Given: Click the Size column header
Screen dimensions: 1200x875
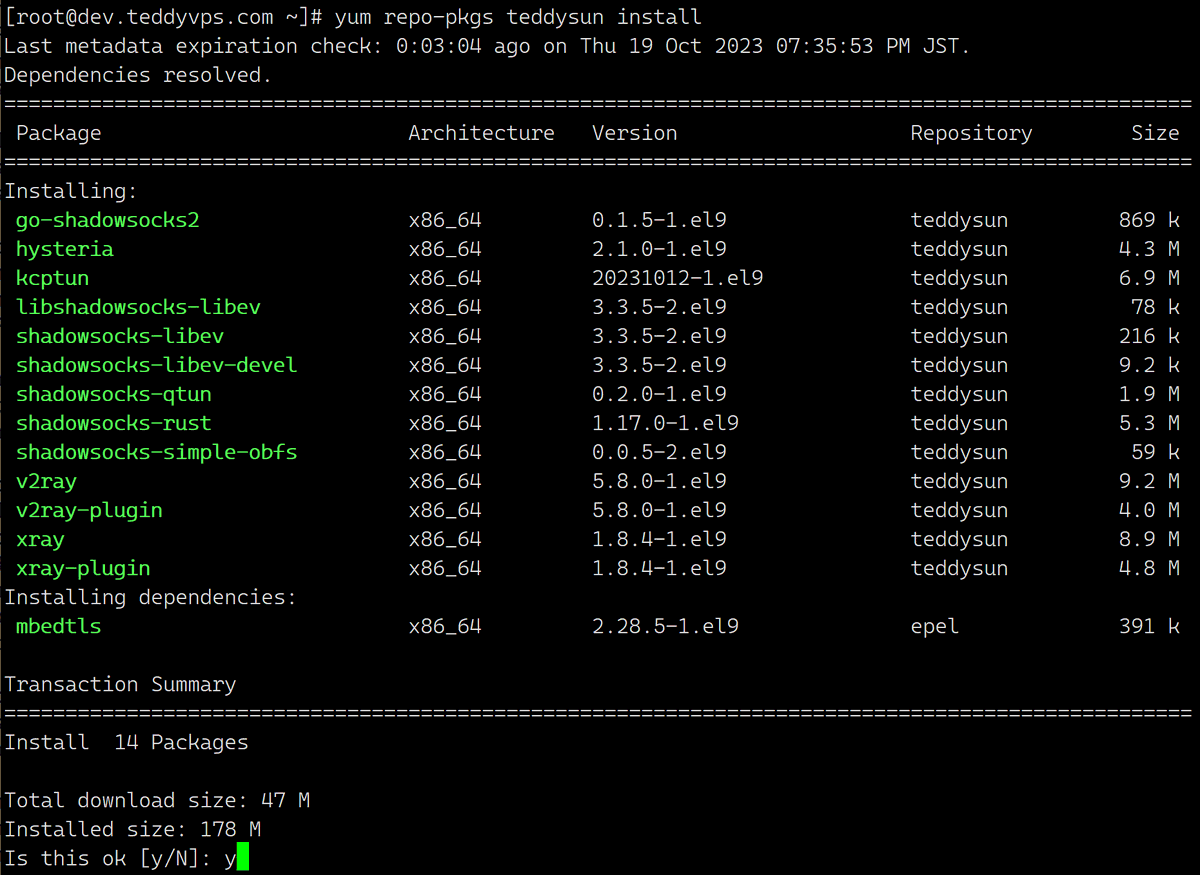Looking at the screenshot, I should tap(1156, 133).
